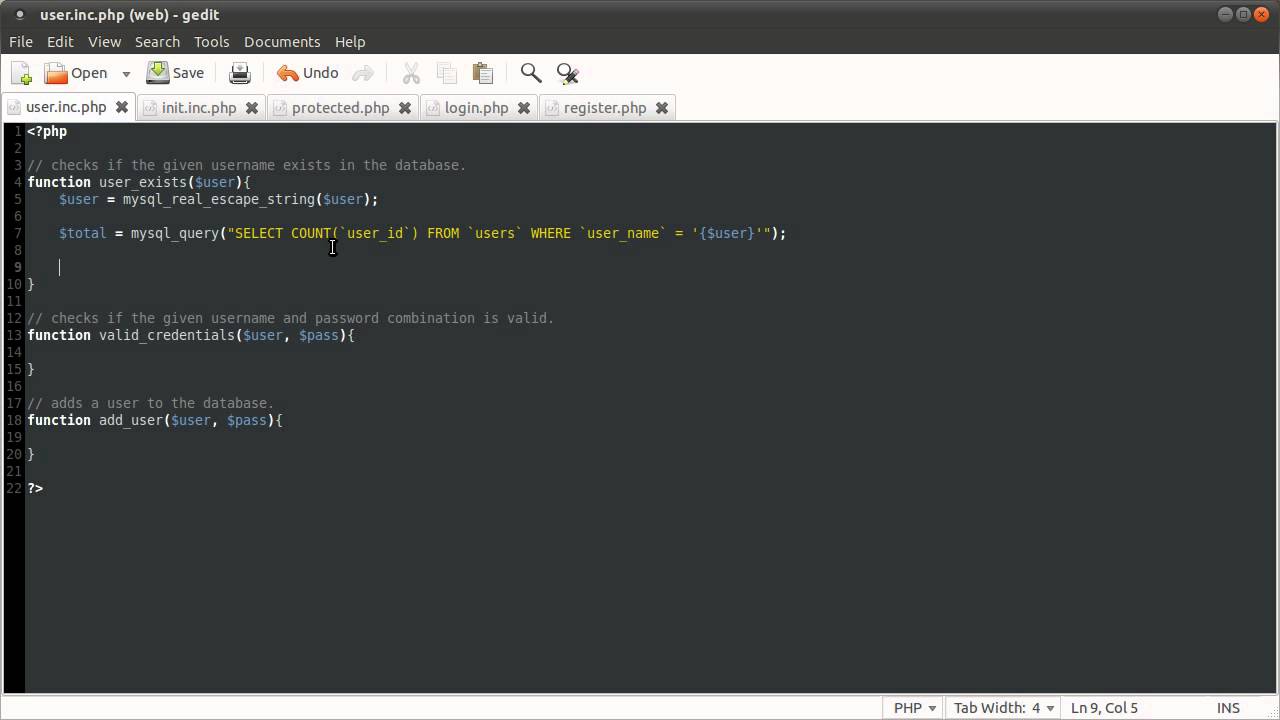Paste from clipboard icon
This screenshot has width=1280, height=720.
point(483,73)
